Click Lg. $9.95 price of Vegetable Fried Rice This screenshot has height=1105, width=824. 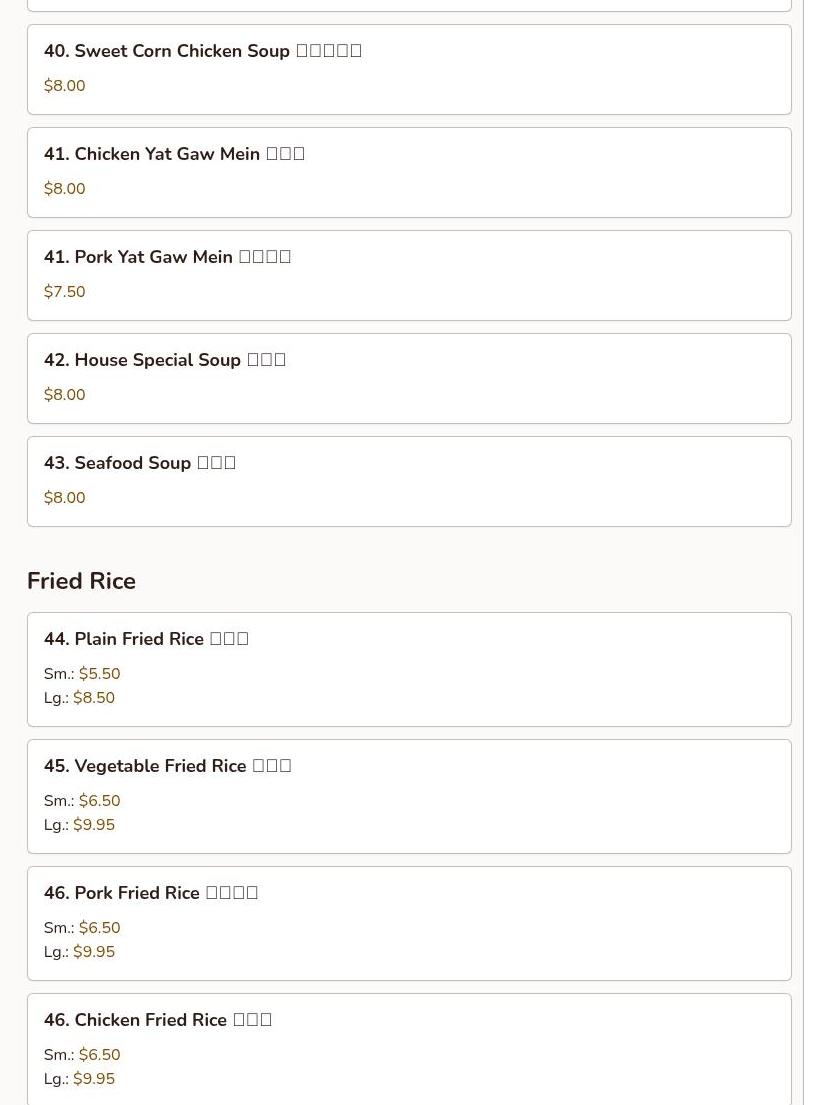pyautogui.click(x=94, y=825)
